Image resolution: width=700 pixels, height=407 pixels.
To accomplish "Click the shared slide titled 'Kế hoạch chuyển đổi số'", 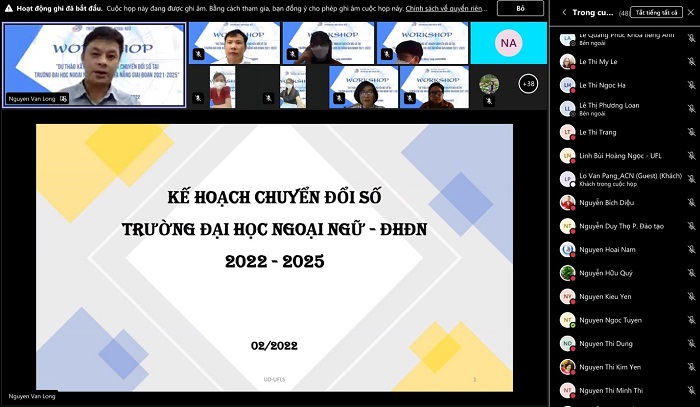I will [x=274, y=257].
